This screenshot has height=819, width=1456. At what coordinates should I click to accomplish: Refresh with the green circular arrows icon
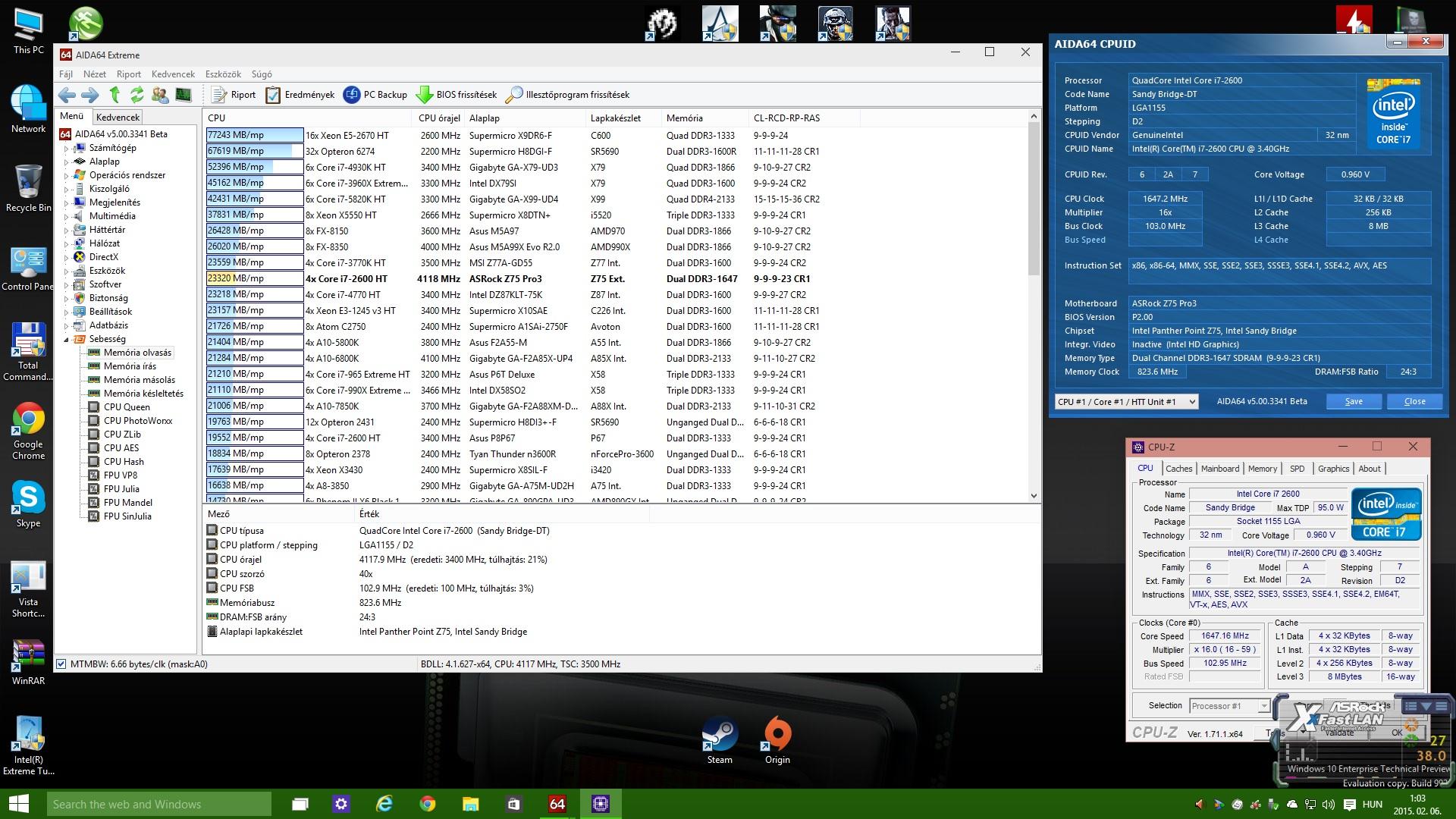[x=136, y=95]
